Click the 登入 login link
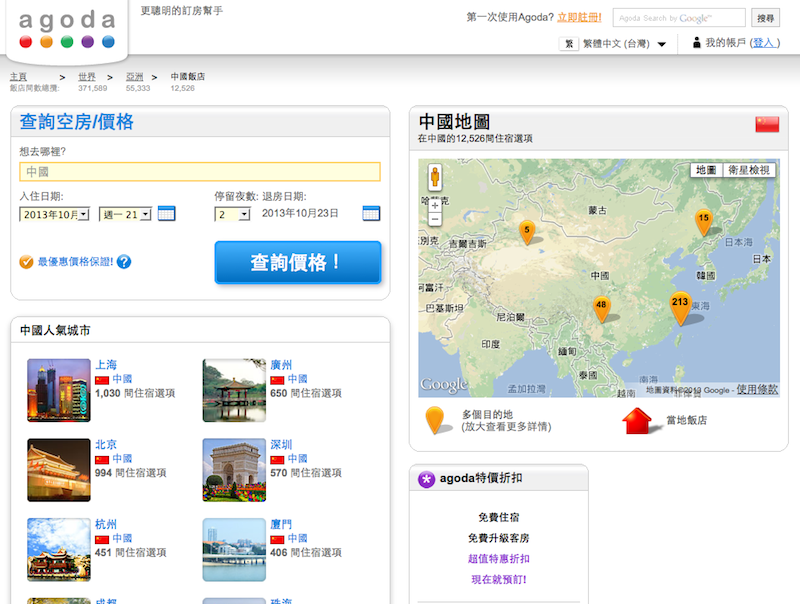 tap(763, 43)
